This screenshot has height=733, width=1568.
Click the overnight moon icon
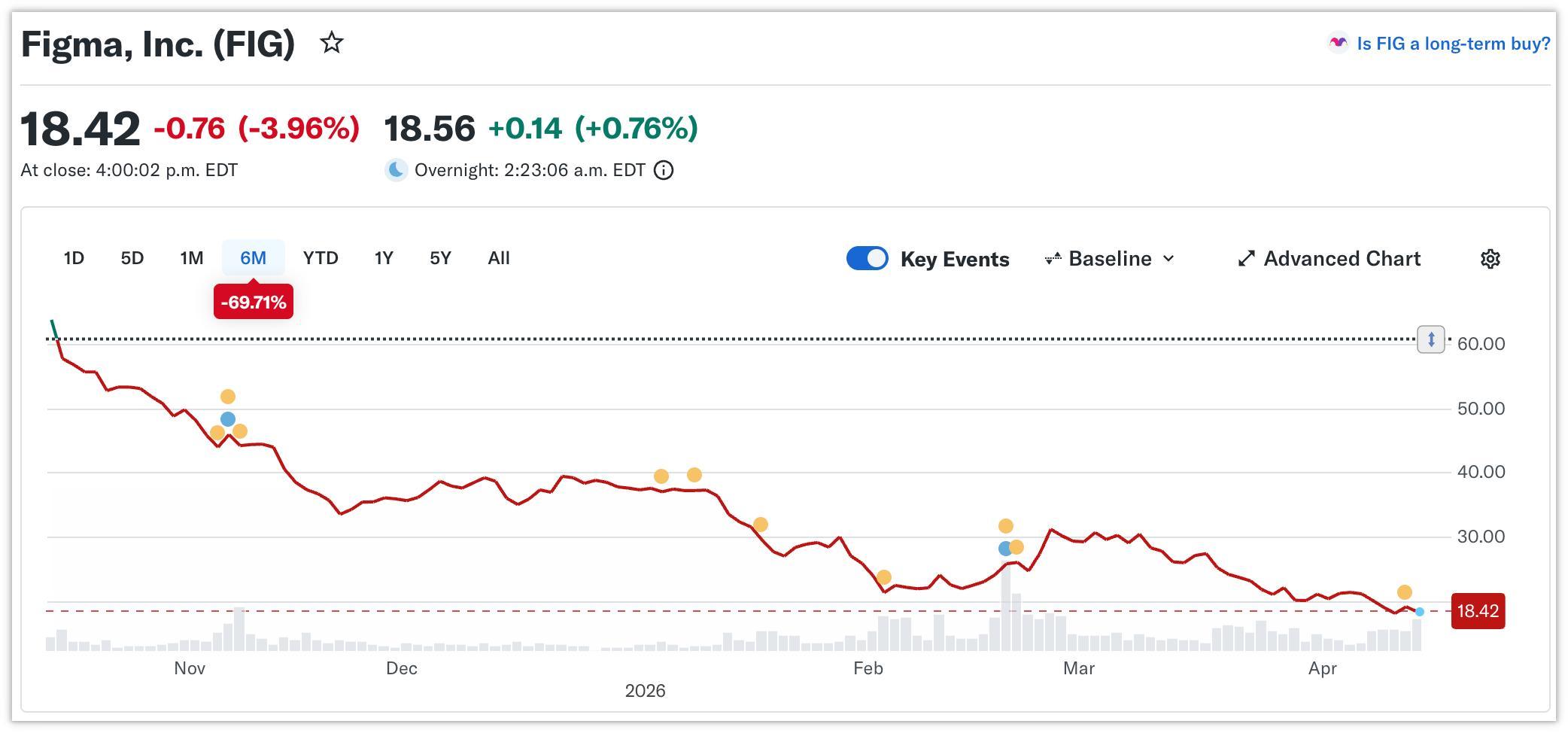397,171
